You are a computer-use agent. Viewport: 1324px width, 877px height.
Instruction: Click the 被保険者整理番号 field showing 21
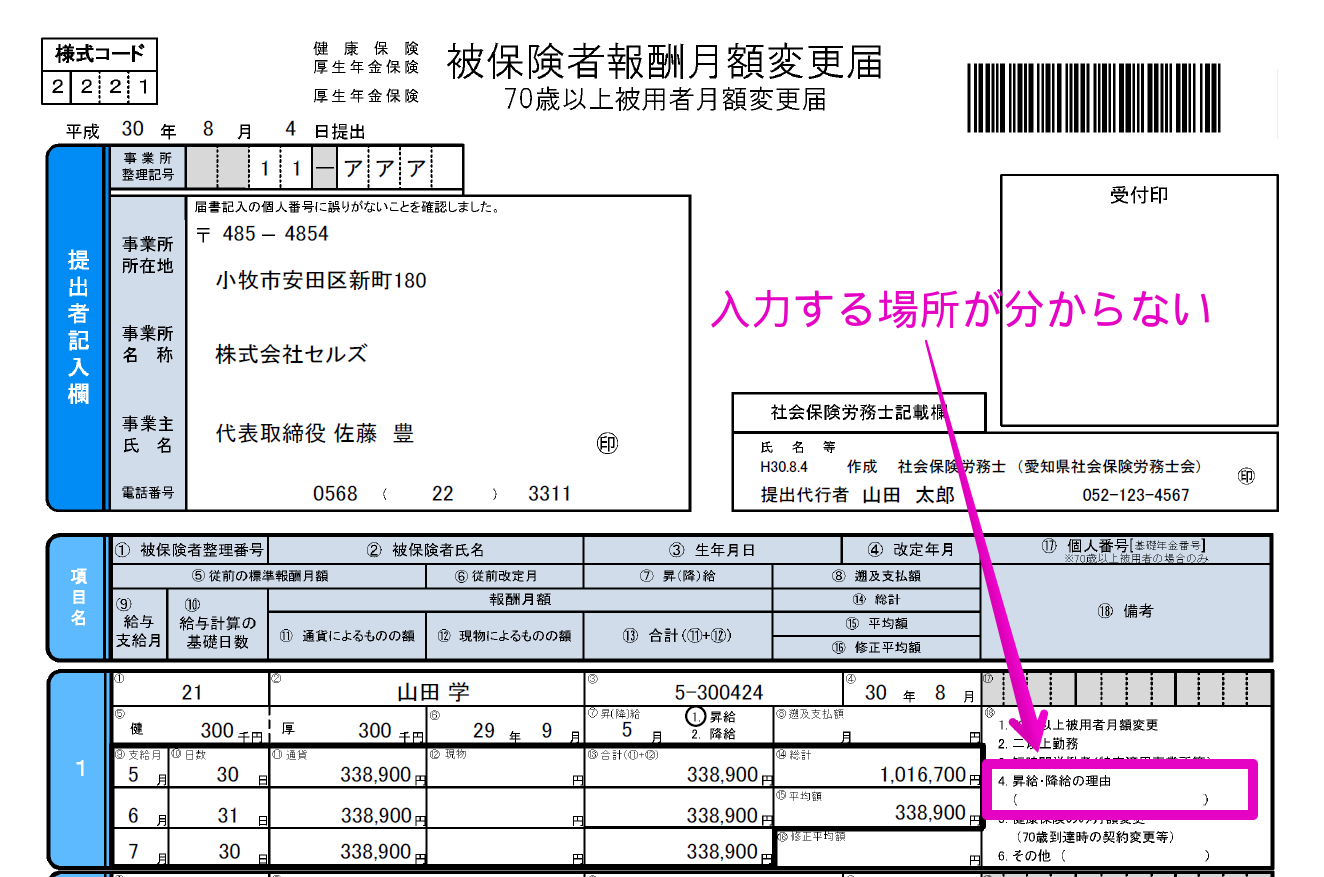click(x=192, y=693)
